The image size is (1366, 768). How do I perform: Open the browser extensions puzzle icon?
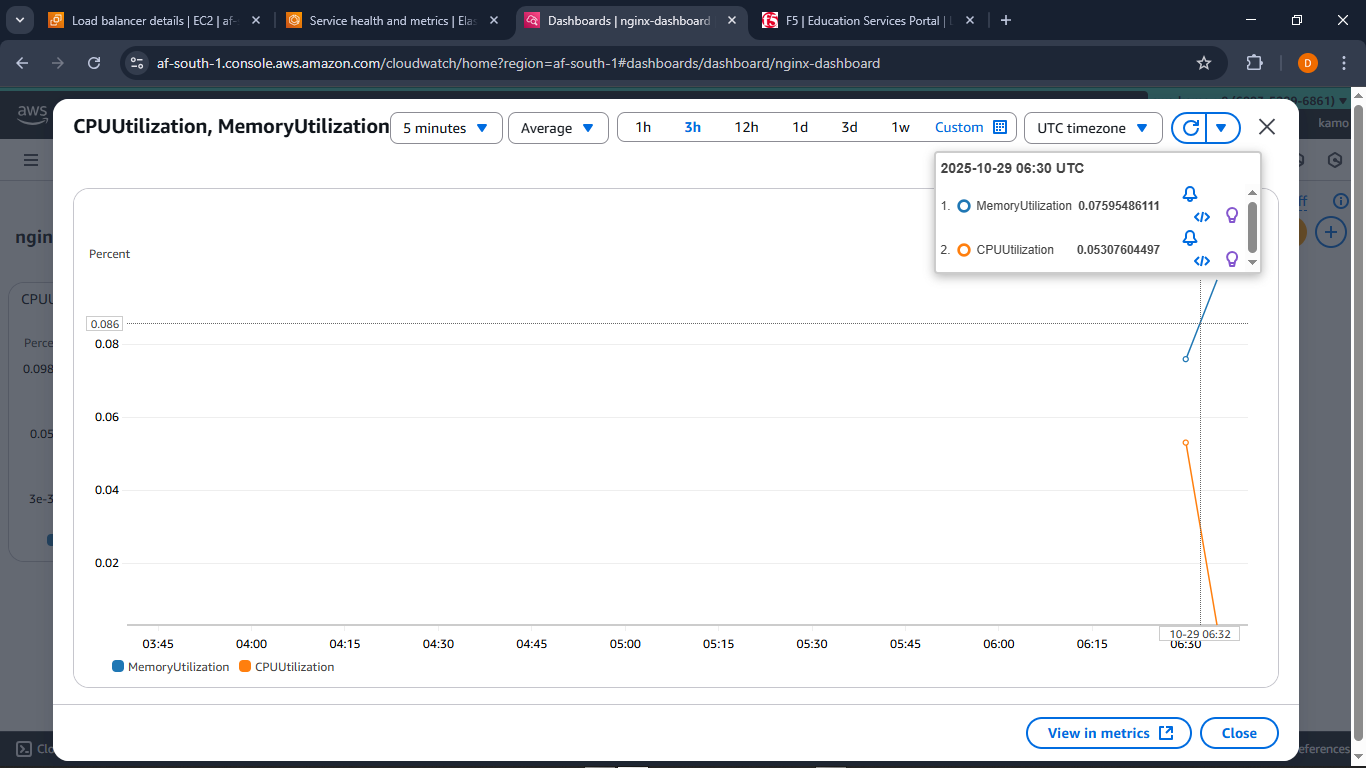[1254, 62]
